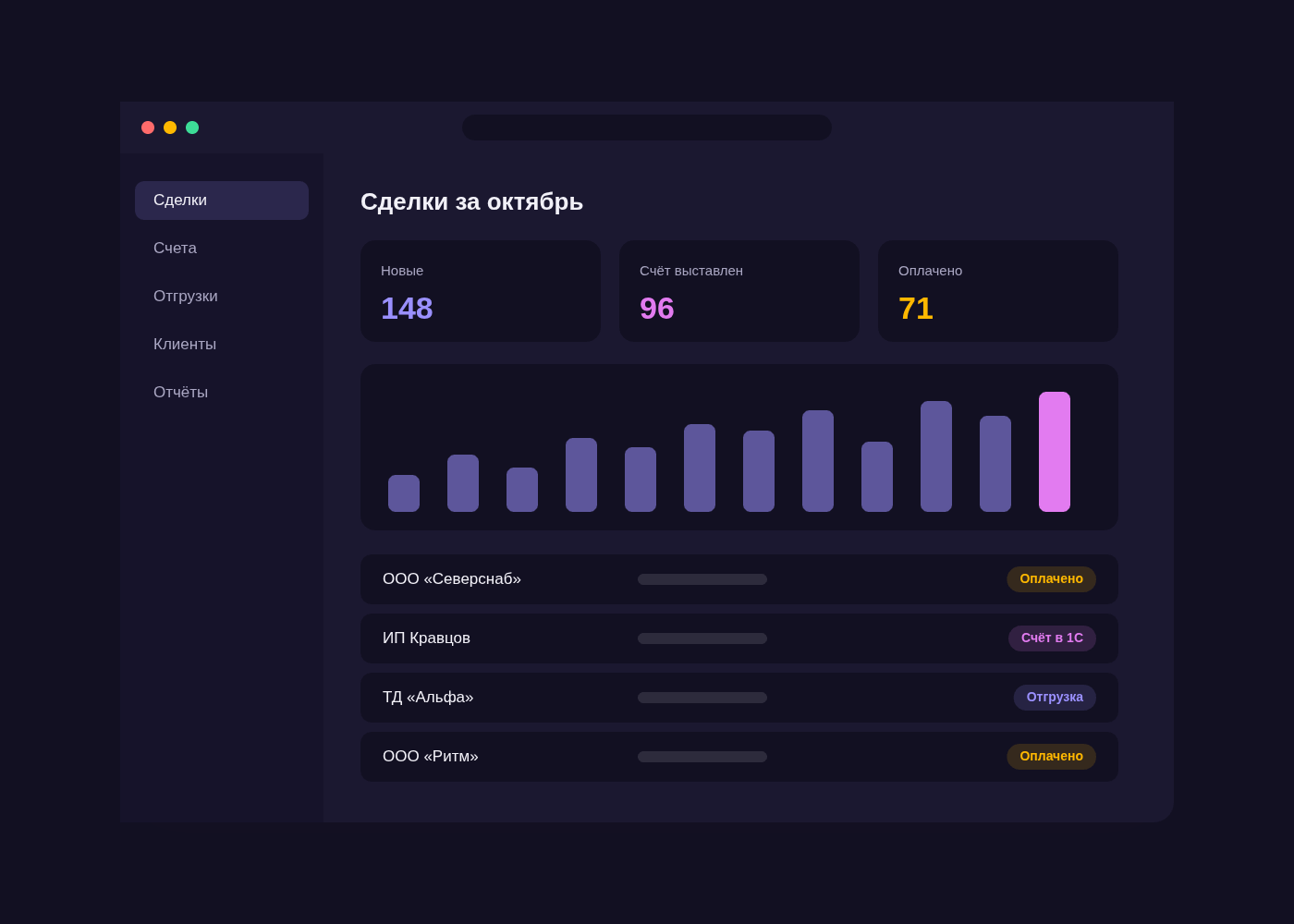Open the ТД «Альфа» deal row

[x=739, y=698]
